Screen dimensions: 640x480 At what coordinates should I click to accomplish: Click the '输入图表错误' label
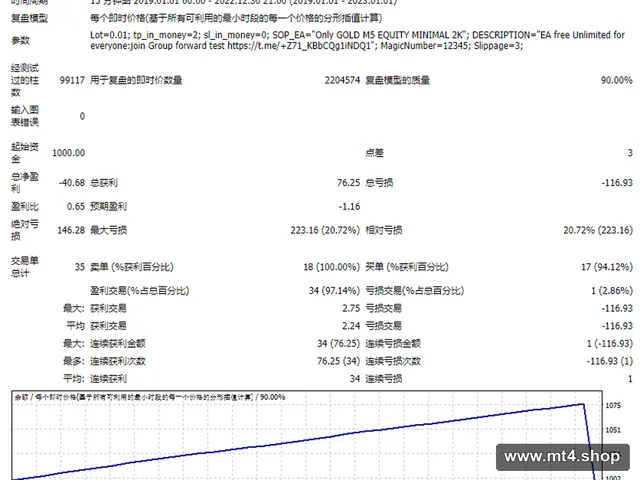pyautogui.click(x=24, y=116)
